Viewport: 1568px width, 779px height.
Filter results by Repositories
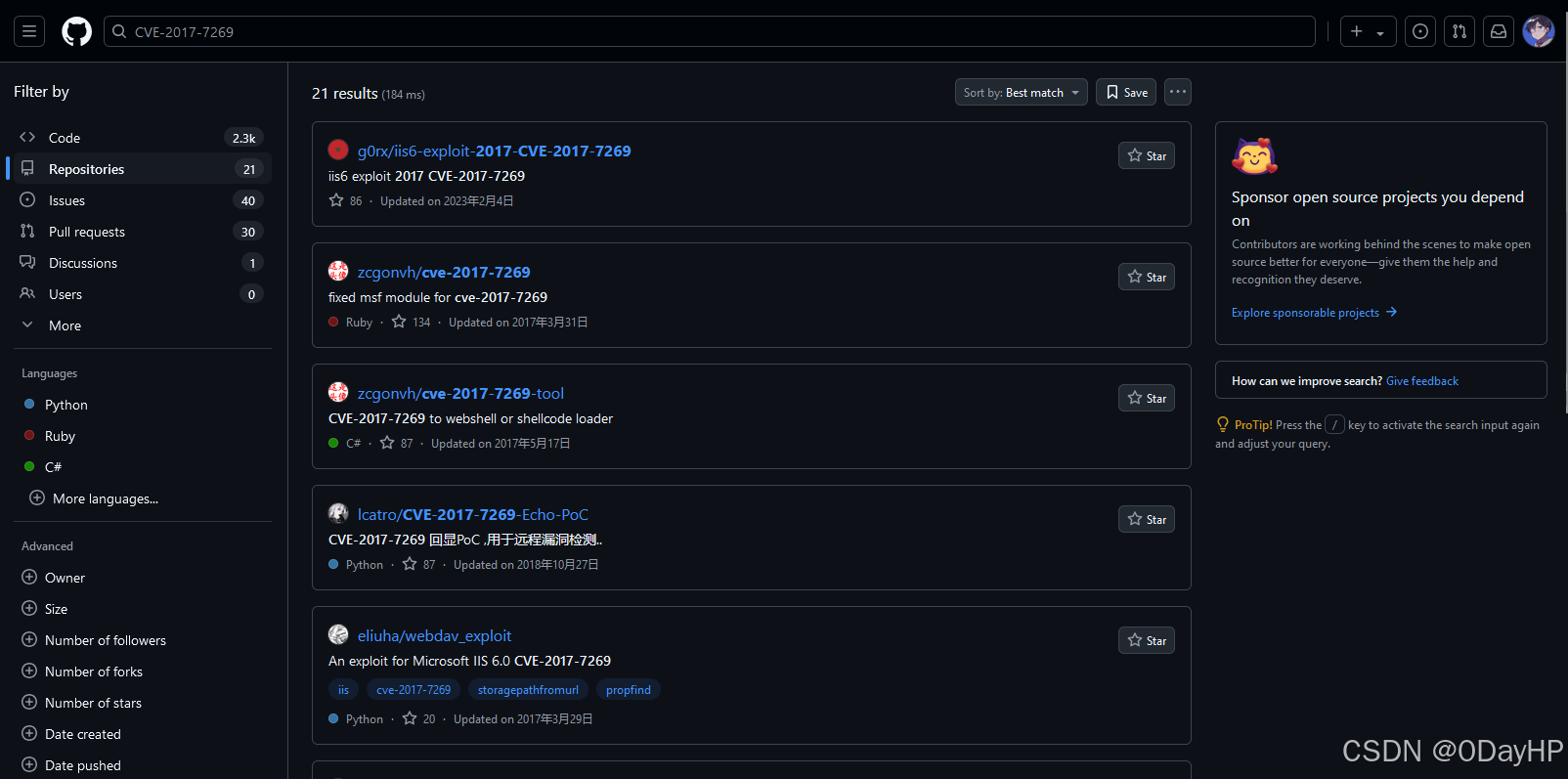[143, 169]
